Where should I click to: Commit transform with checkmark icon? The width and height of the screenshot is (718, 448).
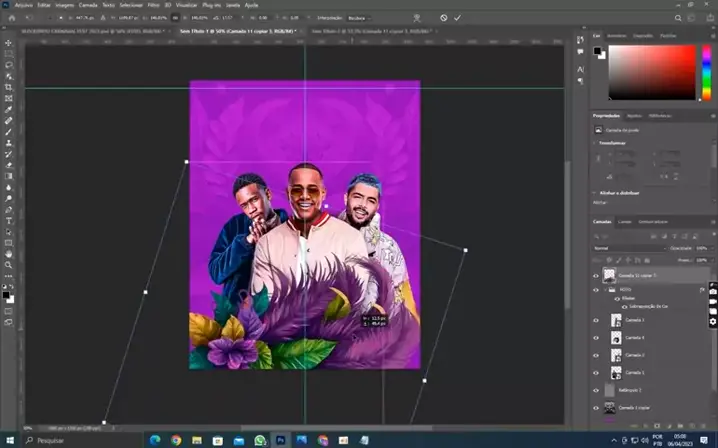[458, 17]
